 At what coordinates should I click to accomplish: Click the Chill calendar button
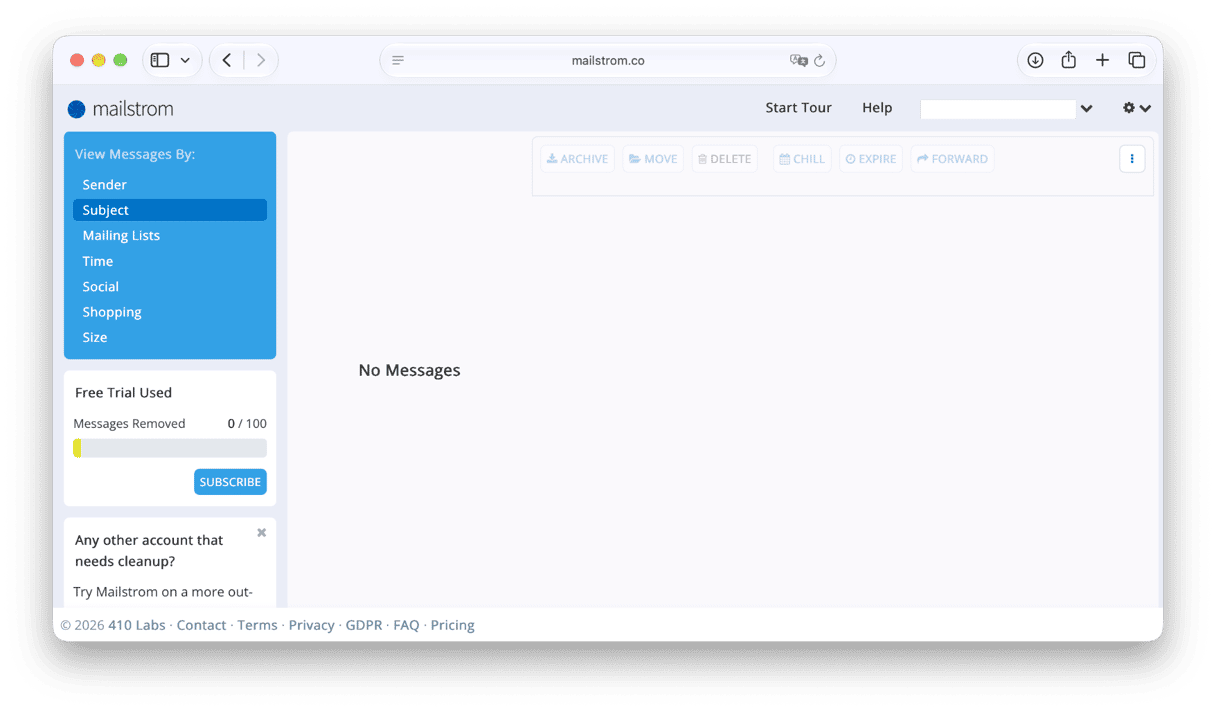pos(802,159)
